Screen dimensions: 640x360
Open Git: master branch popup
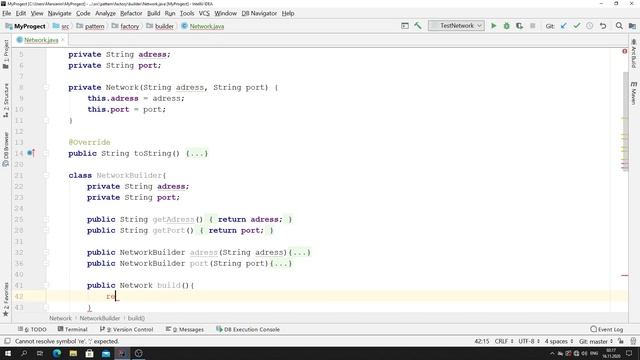click(x=596, y=341)
